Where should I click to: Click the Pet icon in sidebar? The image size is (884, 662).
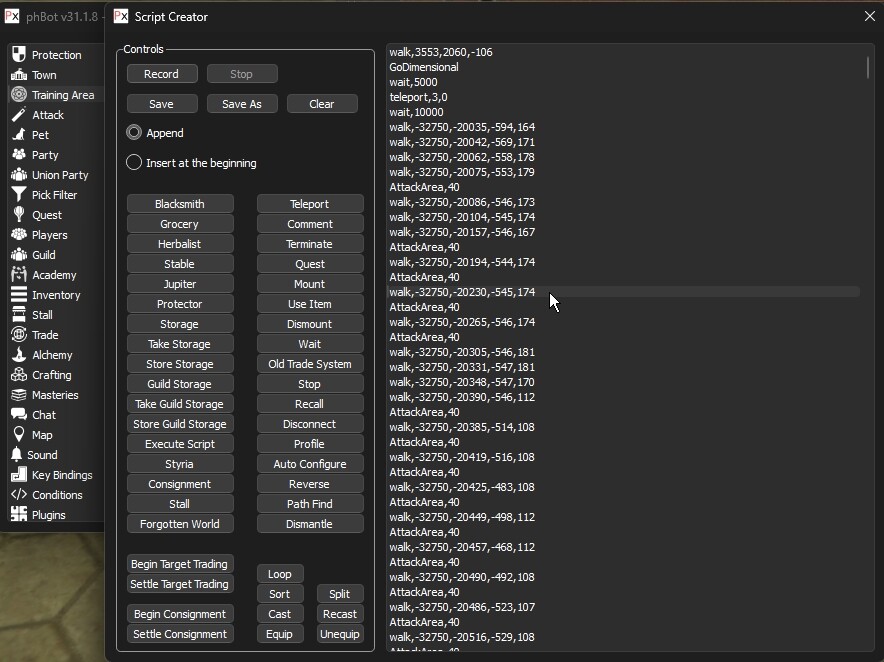pos(18,135)
